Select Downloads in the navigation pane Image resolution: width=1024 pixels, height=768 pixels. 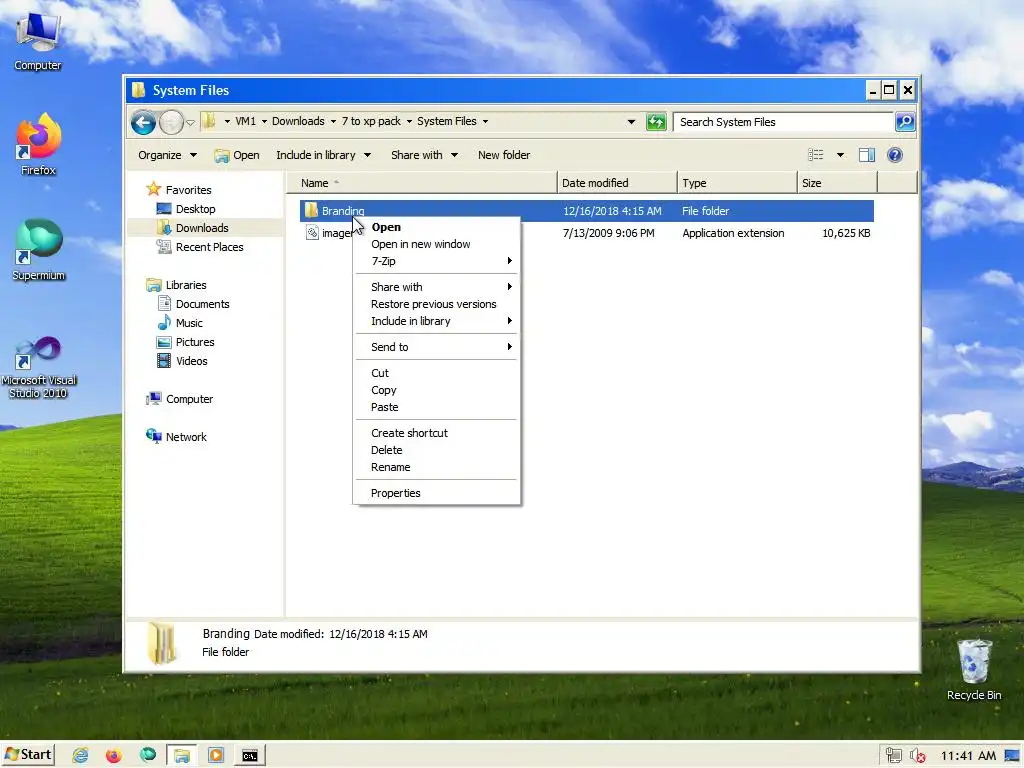pos(202,228)
